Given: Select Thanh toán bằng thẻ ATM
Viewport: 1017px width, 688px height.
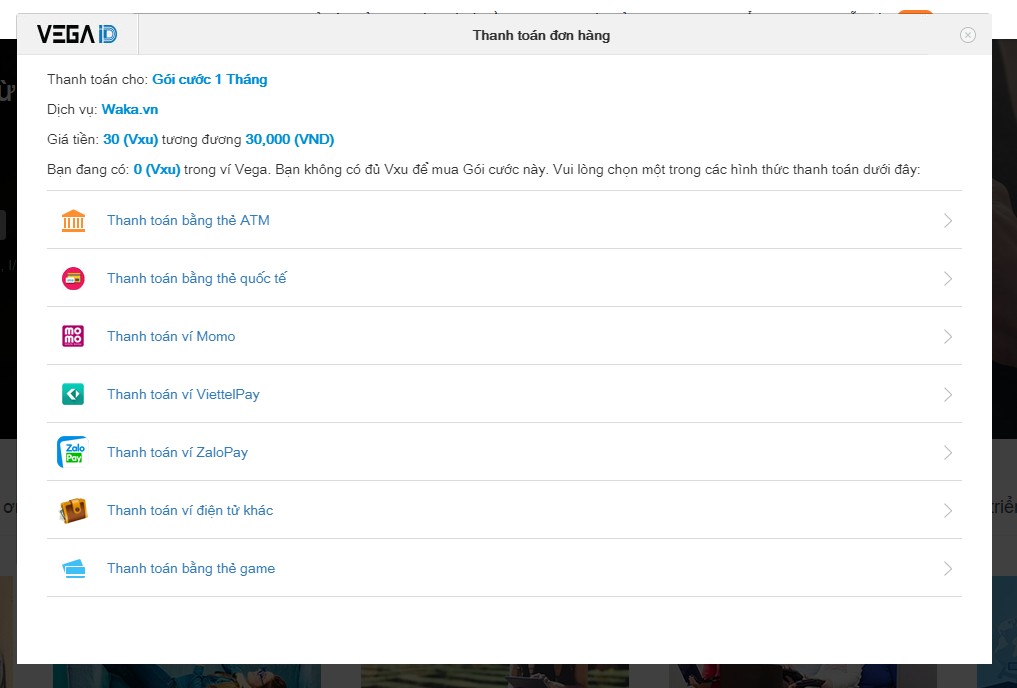Looking at the screenshot, I should (188, 221).
